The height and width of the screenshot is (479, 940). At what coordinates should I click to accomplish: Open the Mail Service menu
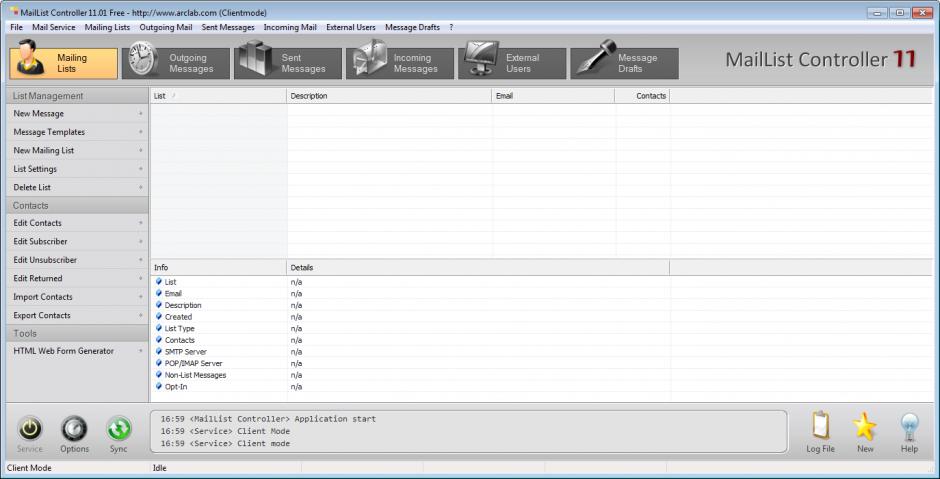(54, 28)
